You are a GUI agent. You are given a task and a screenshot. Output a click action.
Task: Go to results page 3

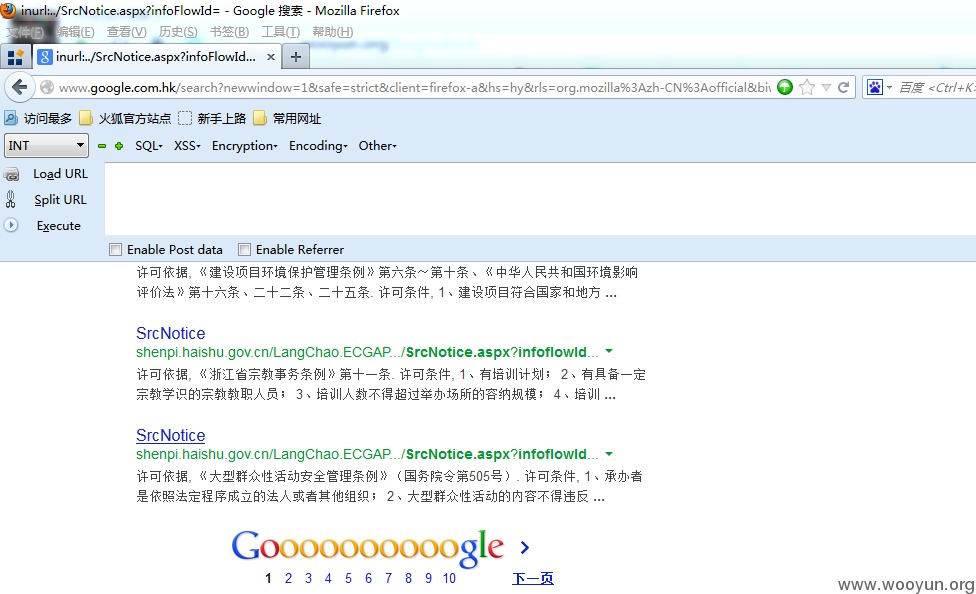(308, 578)
